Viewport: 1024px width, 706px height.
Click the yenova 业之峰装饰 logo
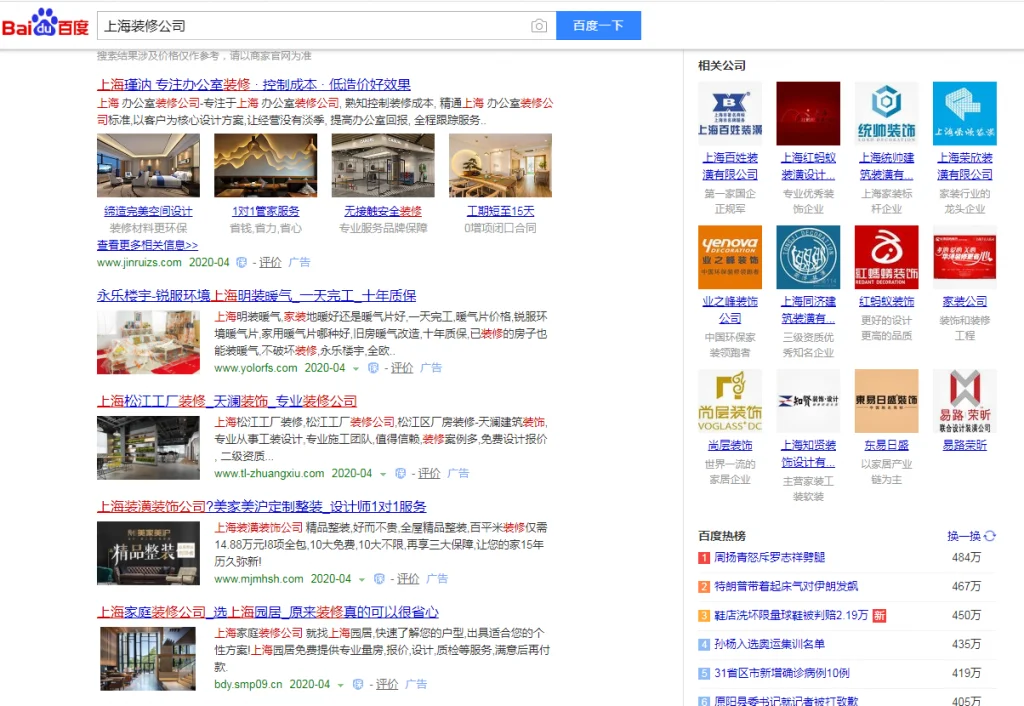coord(729,257)
